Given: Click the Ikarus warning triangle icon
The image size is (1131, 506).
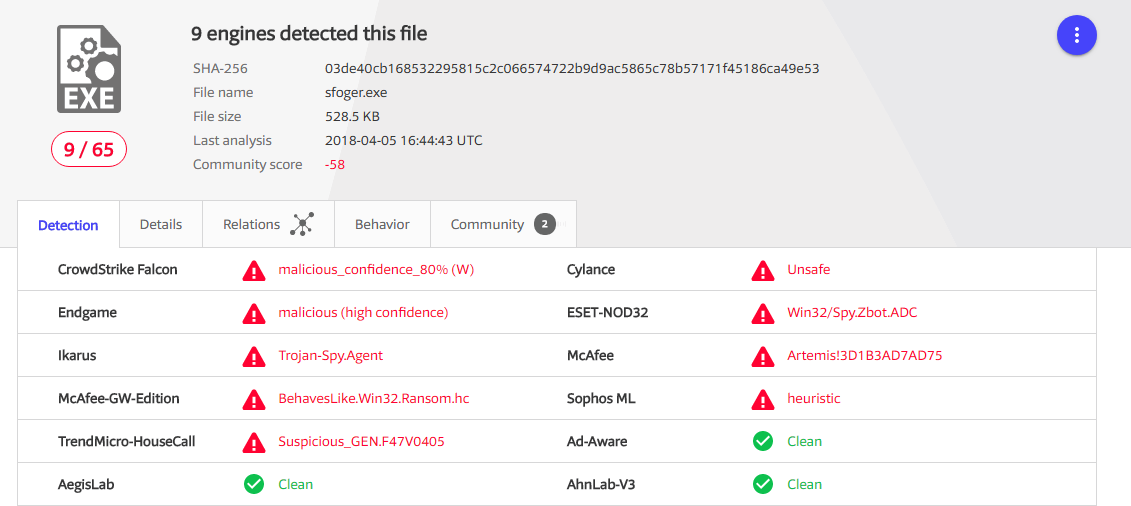Looking at the screenshot, I should point(253,355).
